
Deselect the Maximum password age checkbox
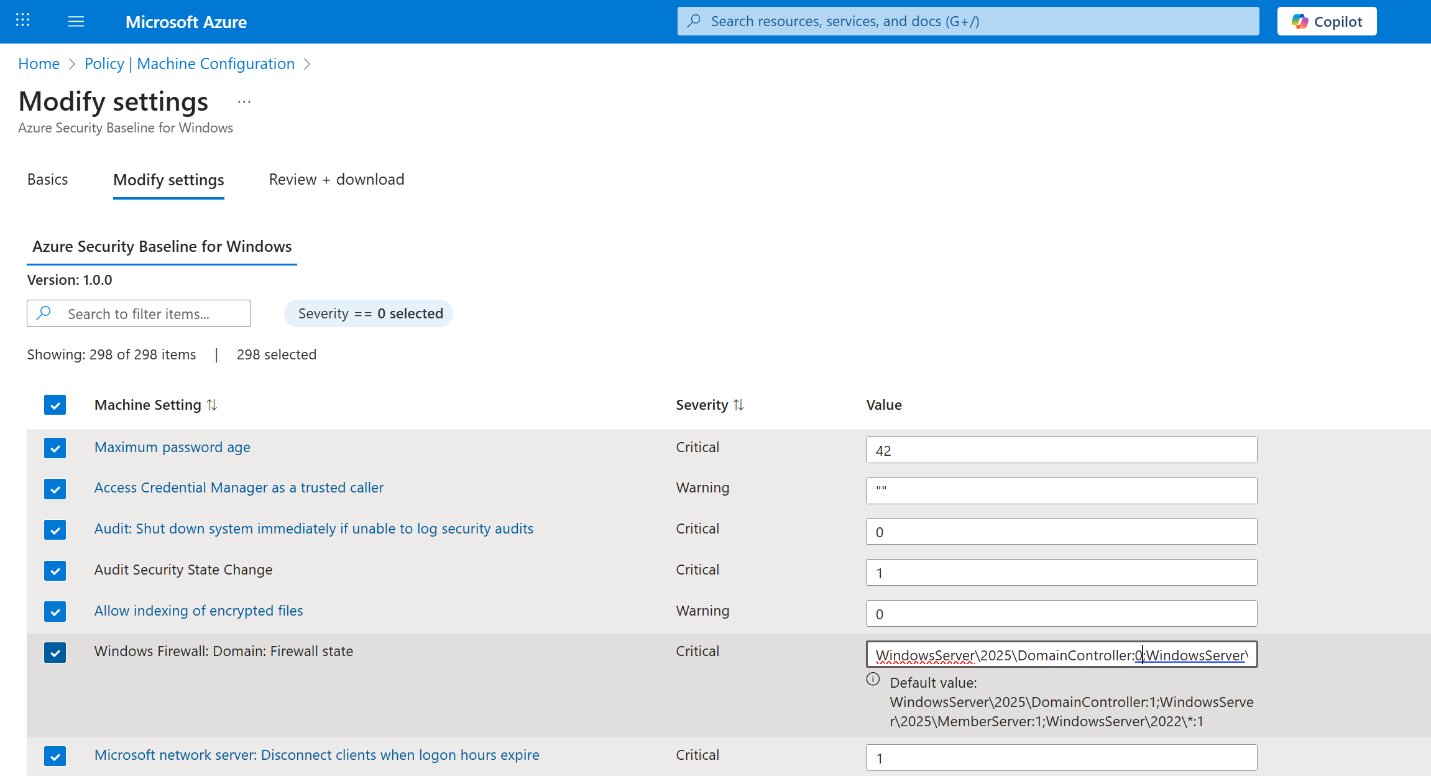(x=55, y=448)
